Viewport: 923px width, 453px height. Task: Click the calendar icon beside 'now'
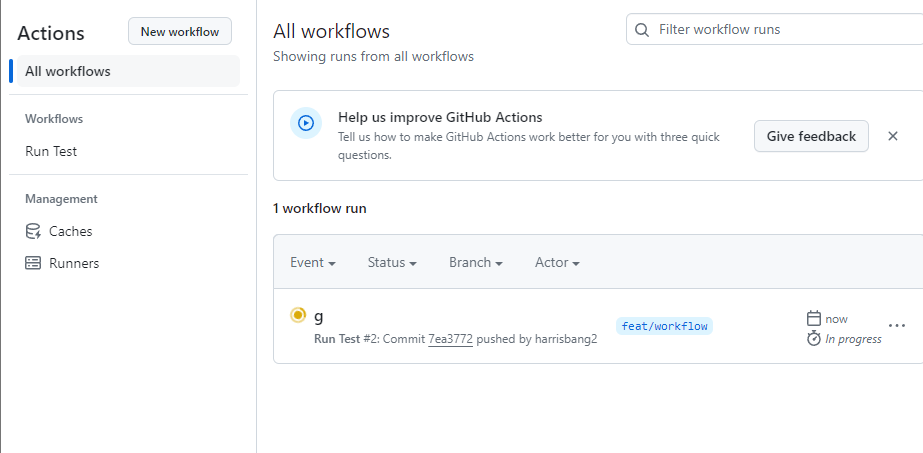click(x=814, y=319)
